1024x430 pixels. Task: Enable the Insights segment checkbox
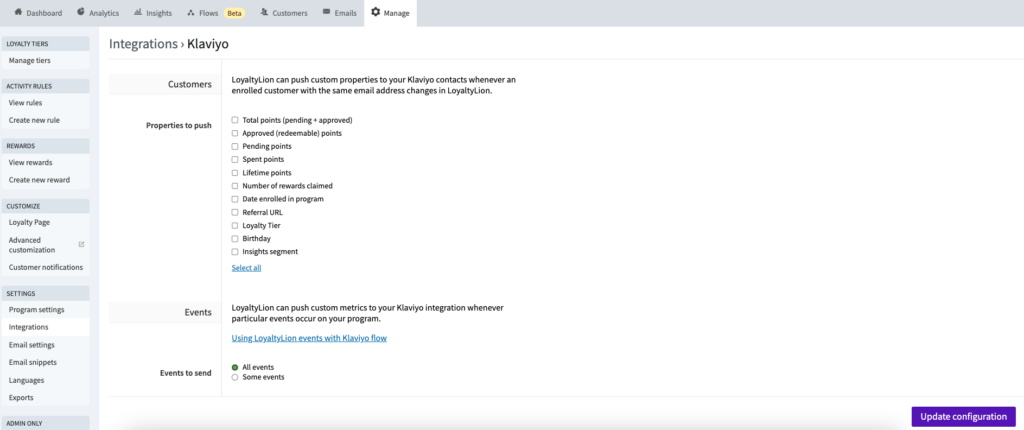click(x=235, y=252)
